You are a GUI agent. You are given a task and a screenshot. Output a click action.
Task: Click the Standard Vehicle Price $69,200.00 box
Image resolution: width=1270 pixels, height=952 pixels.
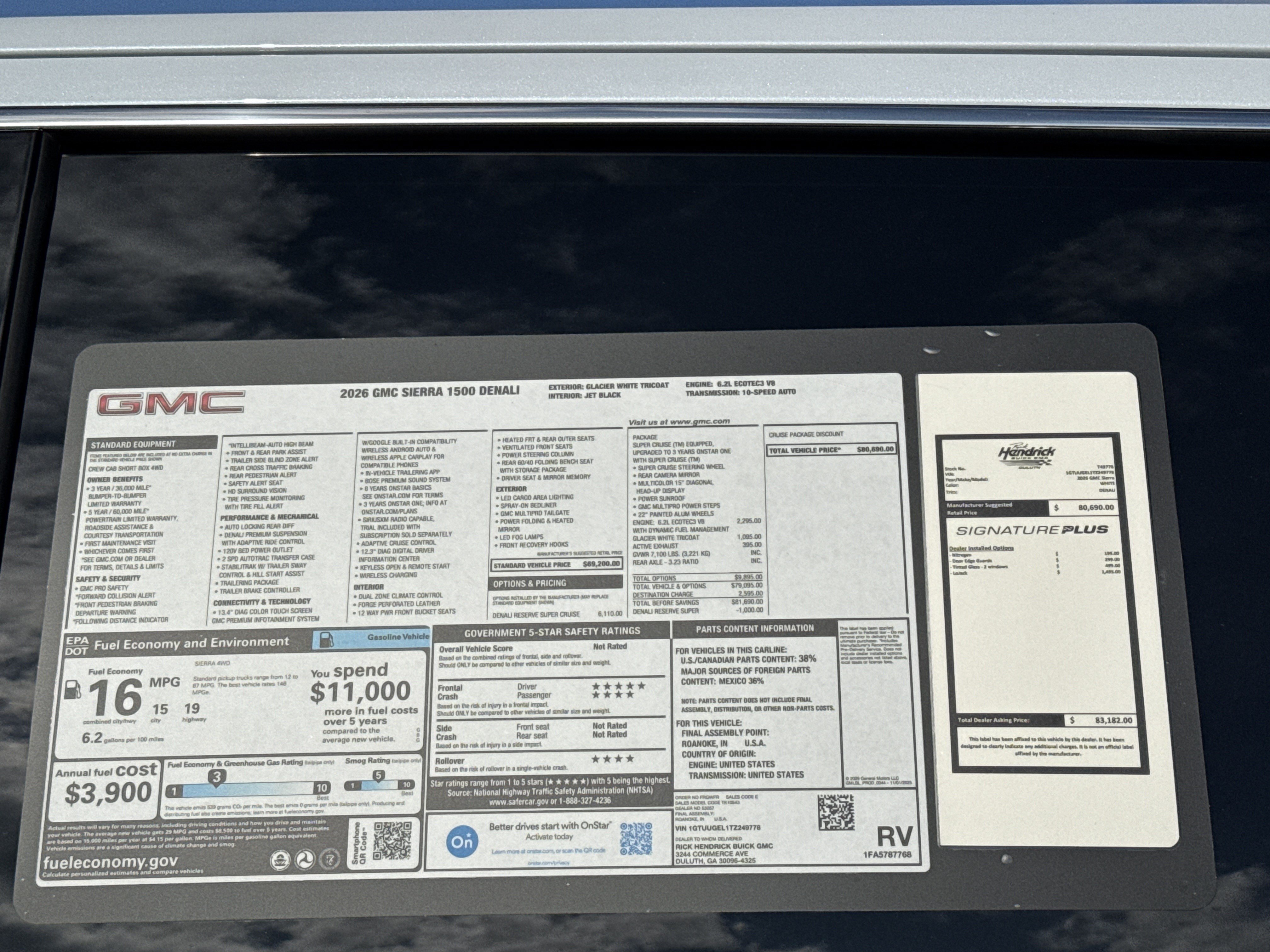coord(556,564)
